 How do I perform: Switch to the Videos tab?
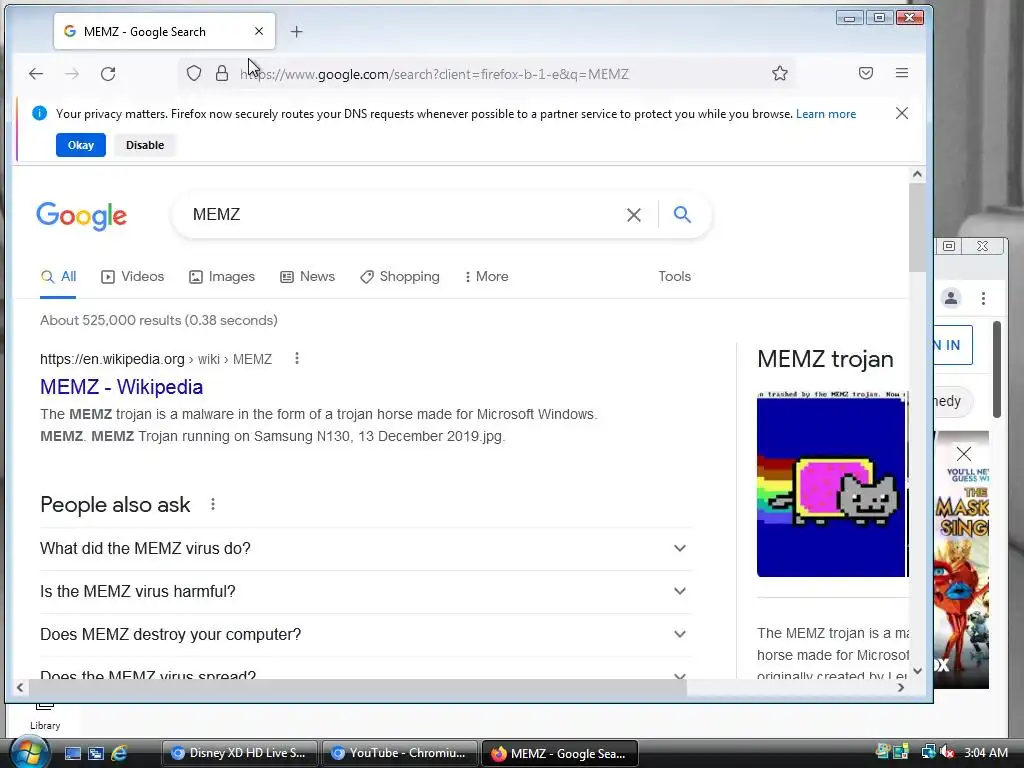point(133,277)
